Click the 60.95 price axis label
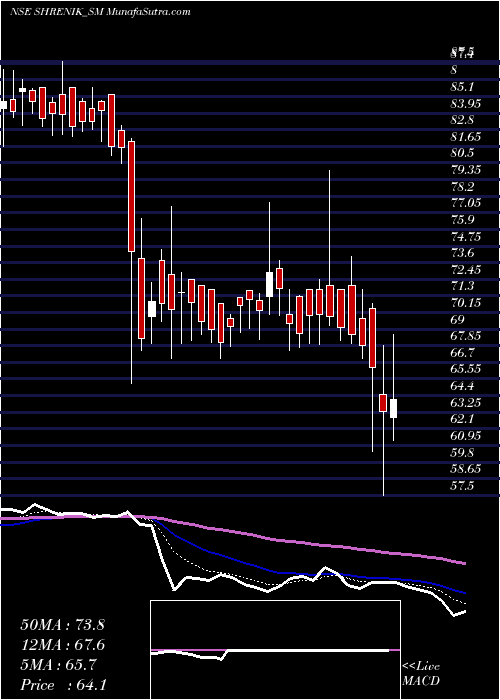500x700 pixels. pyautogui.click(x=466, y=436)
